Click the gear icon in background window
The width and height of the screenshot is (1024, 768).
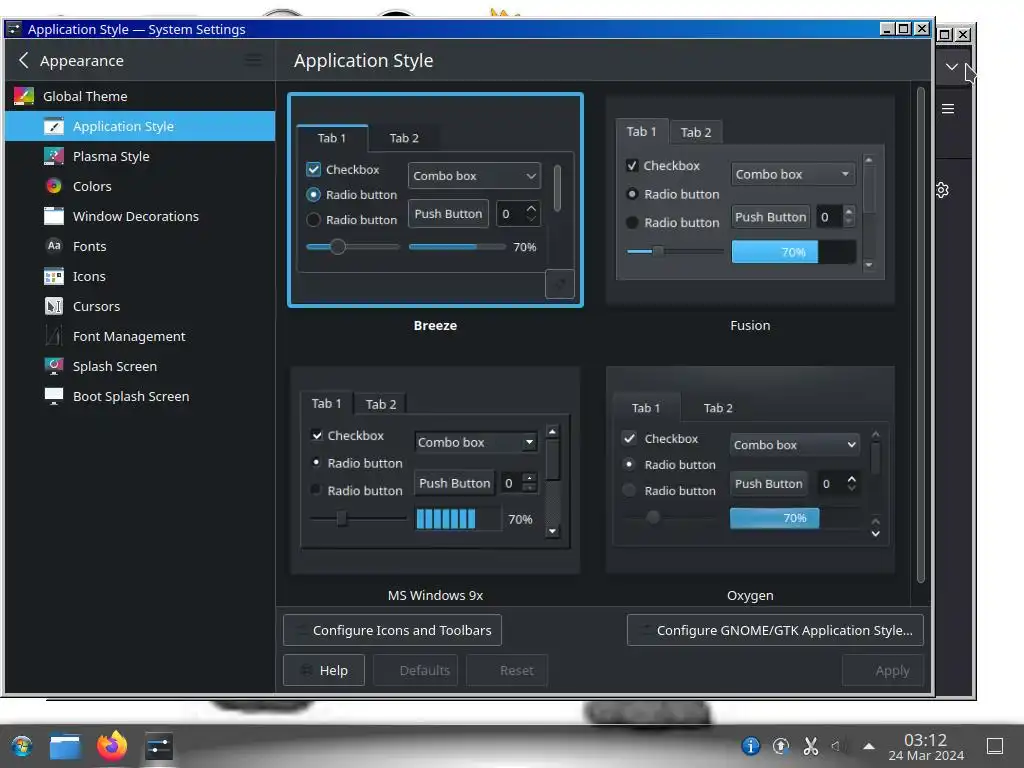click(x=942, y=190)
